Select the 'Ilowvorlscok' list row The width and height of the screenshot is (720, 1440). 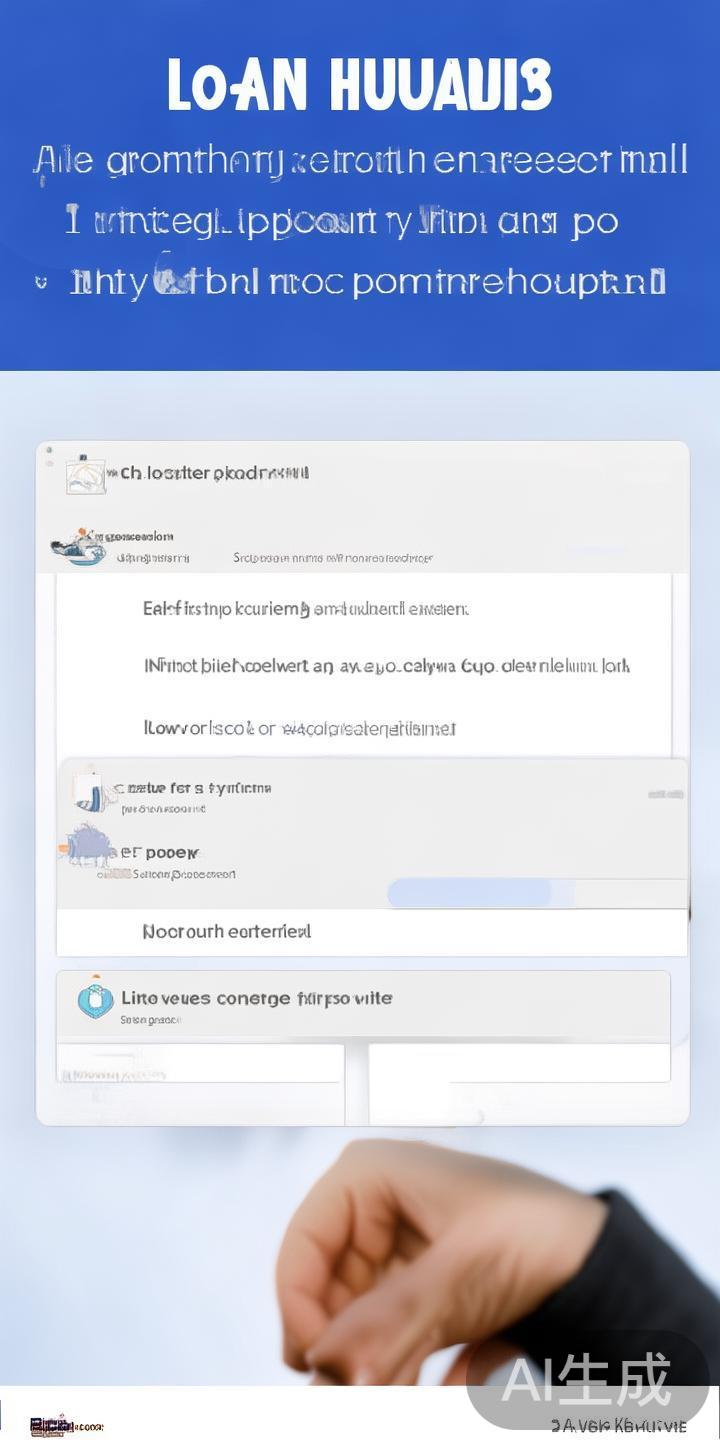[300, 728]
